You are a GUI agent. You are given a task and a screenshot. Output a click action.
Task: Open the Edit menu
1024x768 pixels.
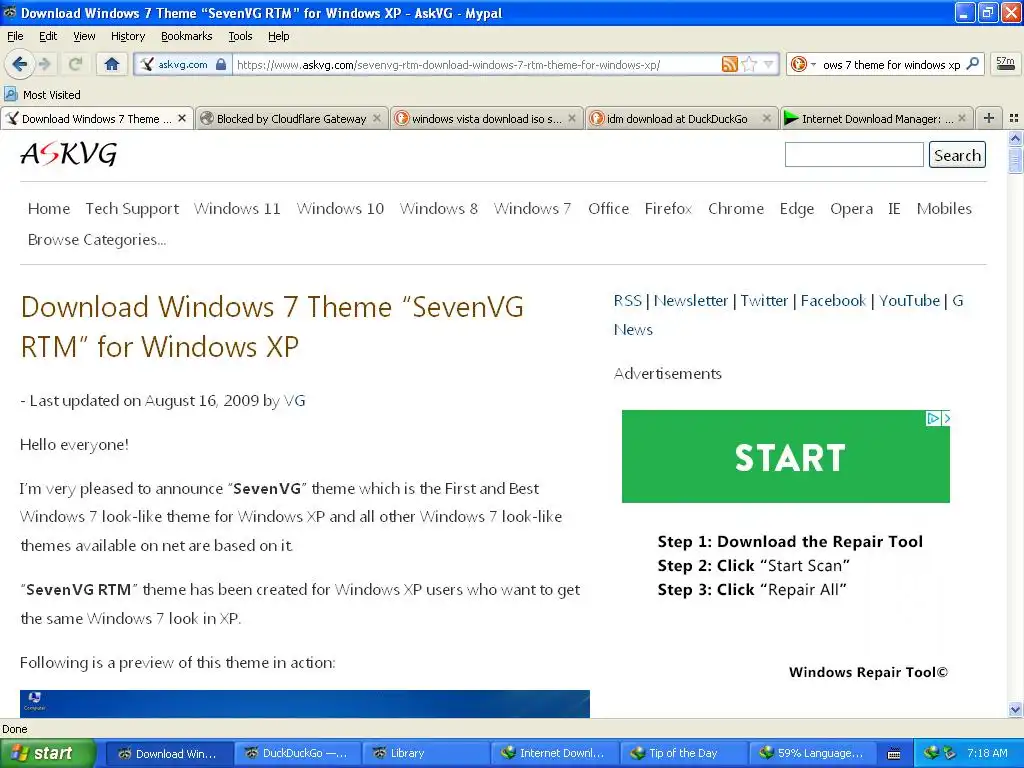point(48,36)
